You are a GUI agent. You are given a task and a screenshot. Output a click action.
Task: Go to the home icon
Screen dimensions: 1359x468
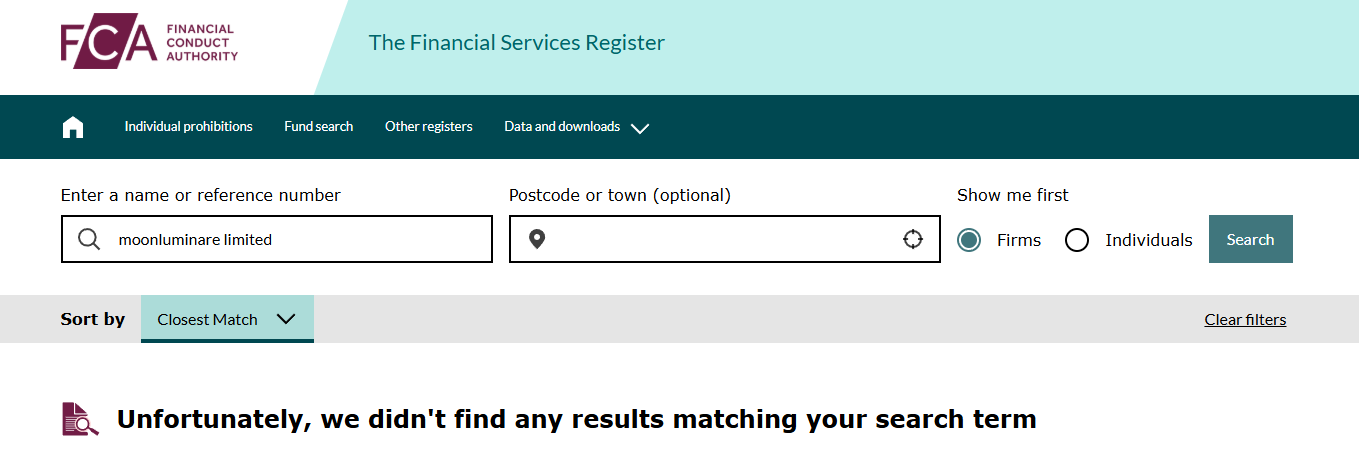73,127
